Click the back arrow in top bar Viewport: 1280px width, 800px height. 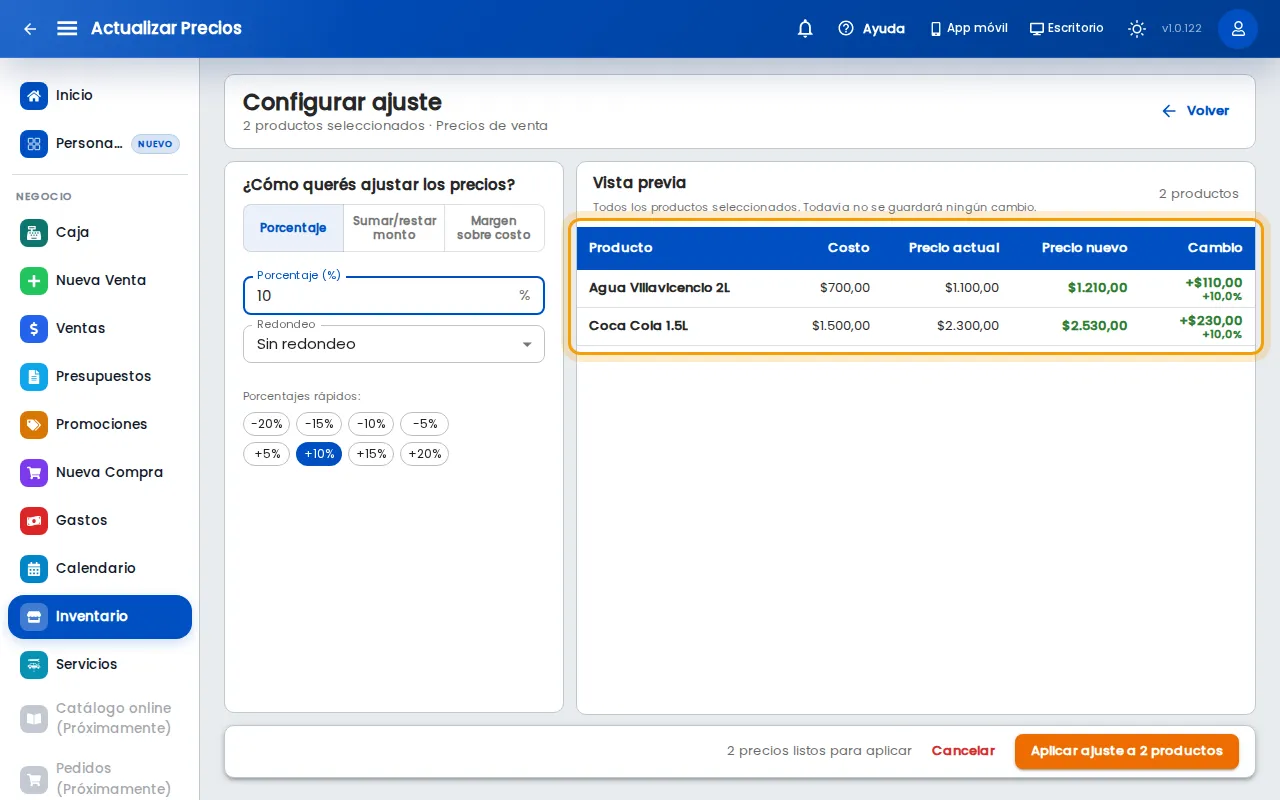click(x=30, y=29)
